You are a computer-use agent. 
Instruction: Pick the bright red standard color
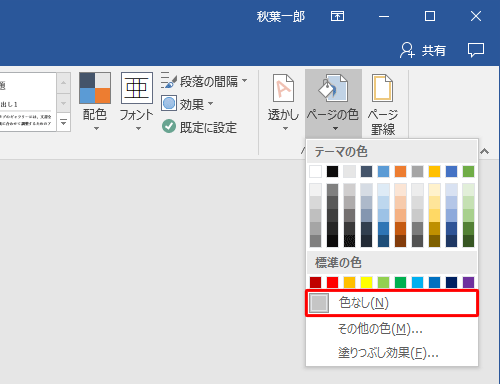pos(332,282)
